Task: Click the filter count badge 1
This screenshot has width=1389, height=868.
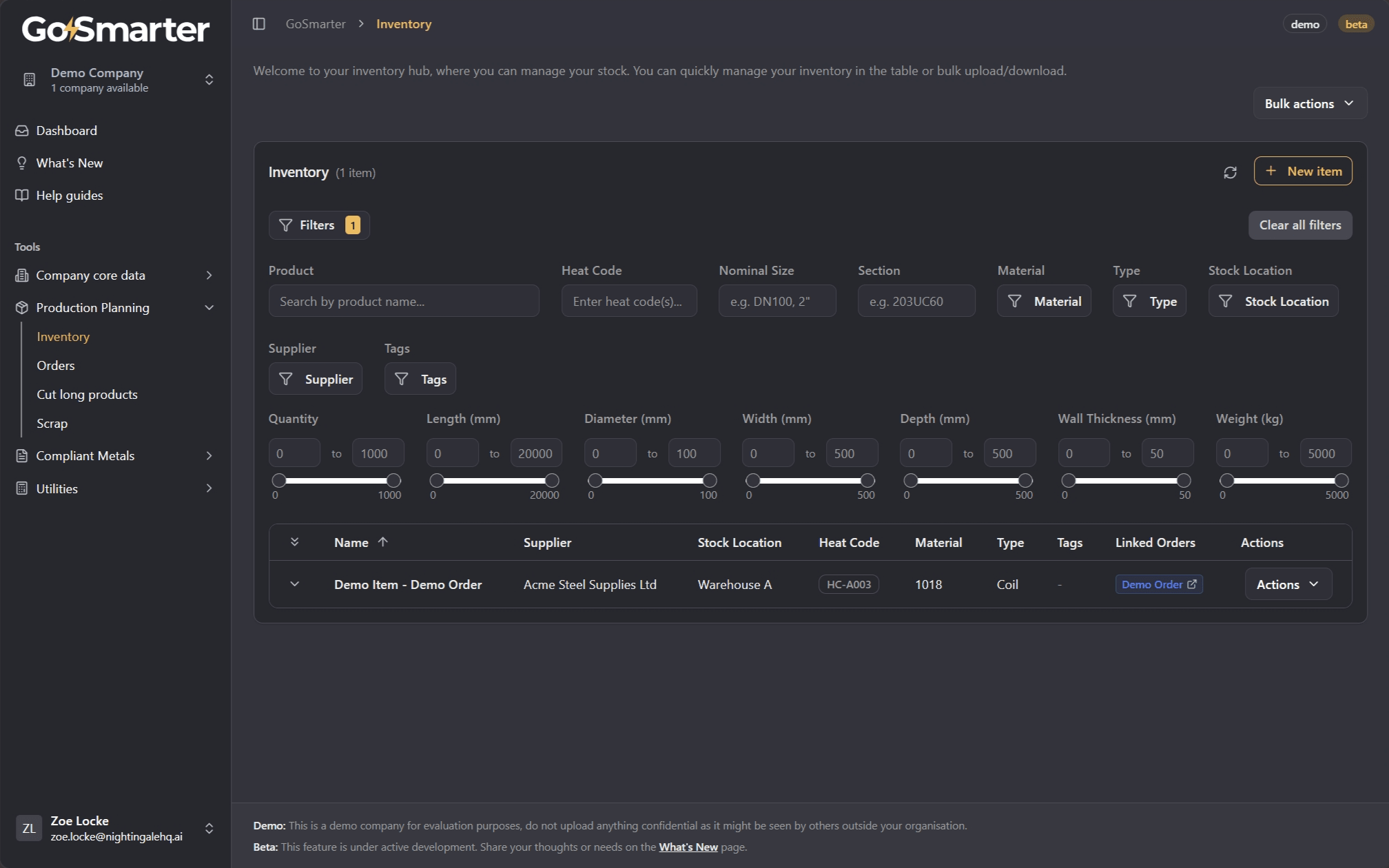Action: click(x=353, y=225)
